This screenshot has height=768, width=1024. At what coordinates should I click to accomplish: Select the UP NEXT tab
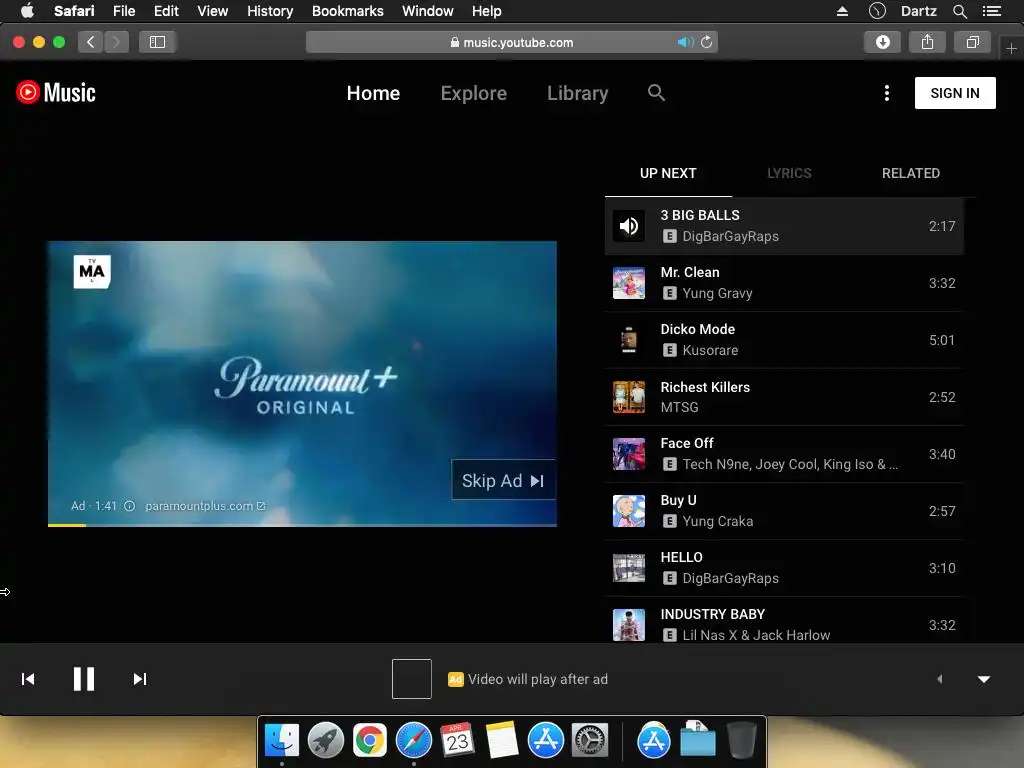668,173
